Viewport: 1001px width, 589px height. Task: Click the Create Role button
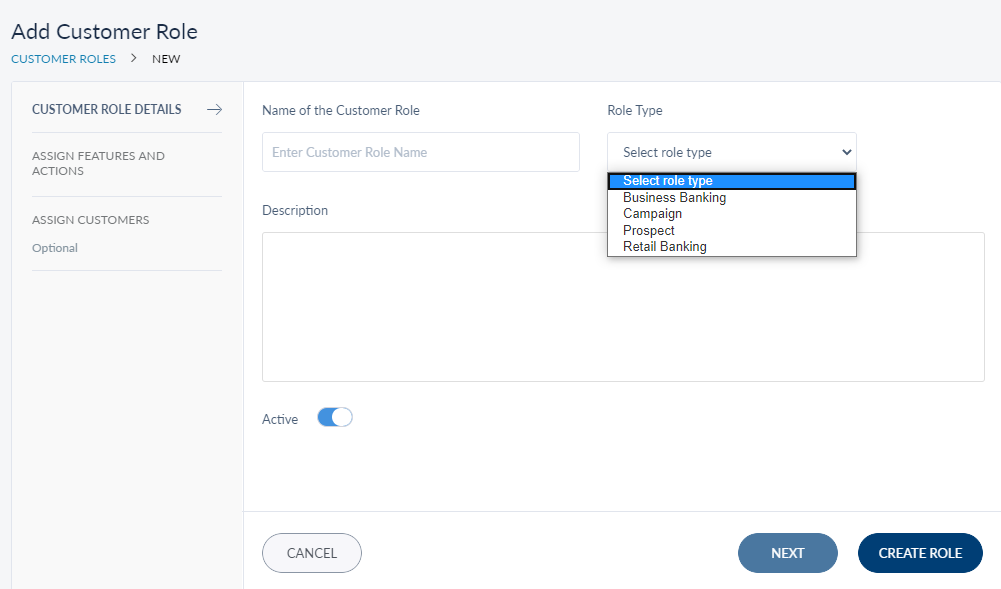pyautogui.click(x=920, y=553)
